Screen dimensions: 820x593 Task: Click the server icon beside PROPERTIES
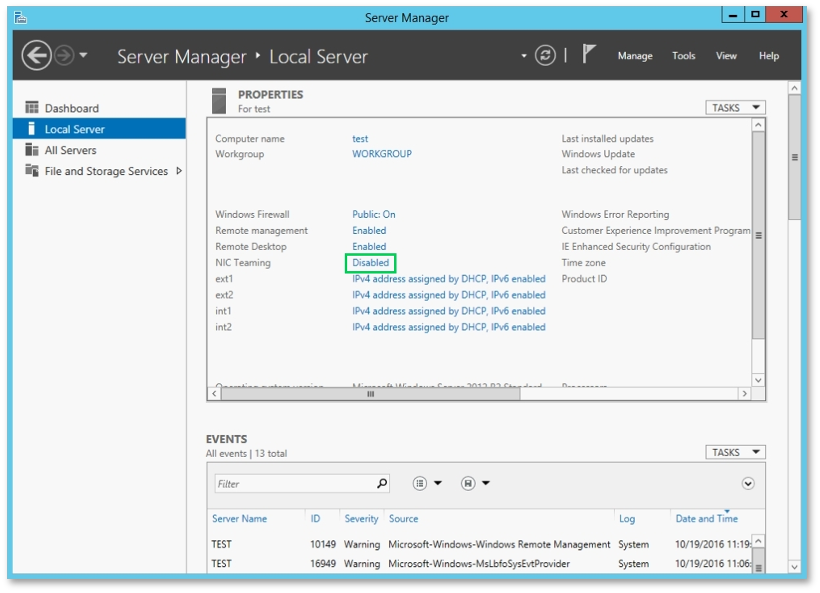219,101
